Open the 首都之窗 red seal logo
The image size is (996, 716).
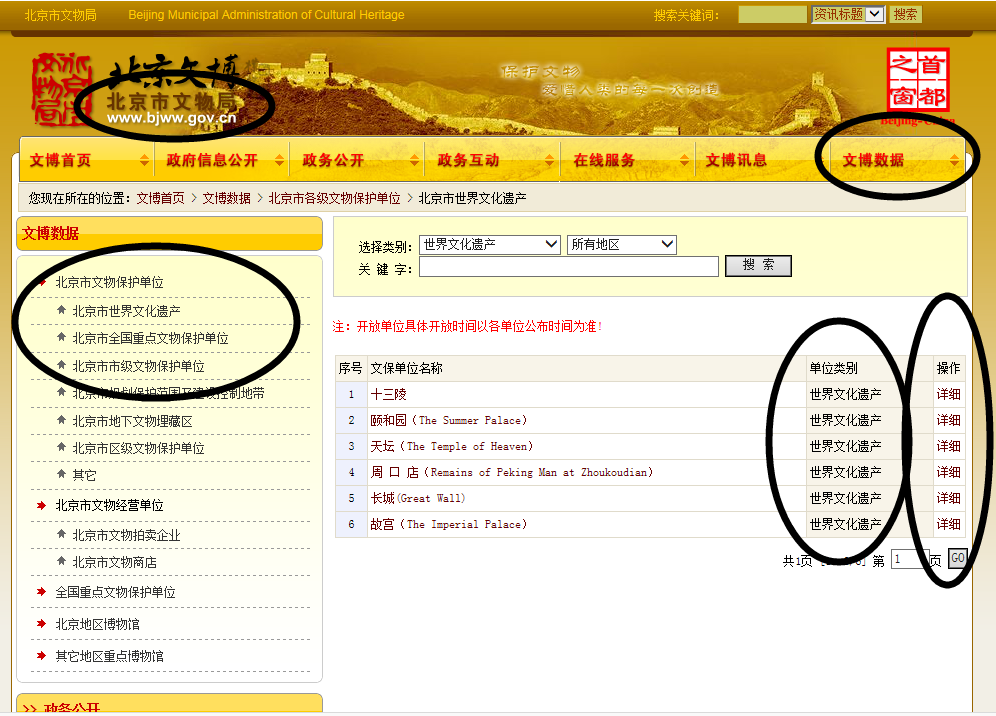click(x=917, y=80)
